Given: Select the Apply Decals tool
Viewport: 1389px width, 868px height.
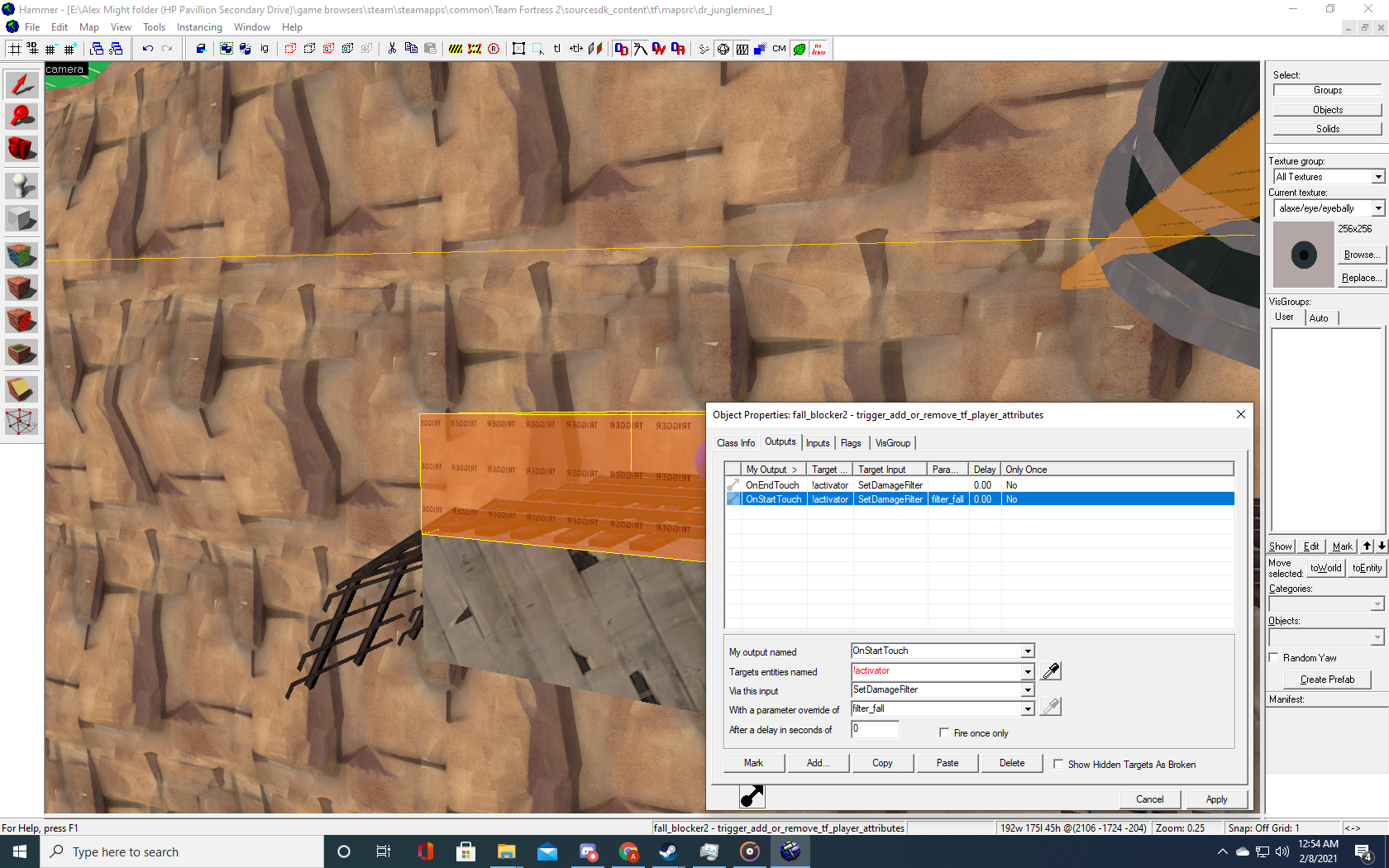Looking at the screenshot, I should tap(21, 320).
